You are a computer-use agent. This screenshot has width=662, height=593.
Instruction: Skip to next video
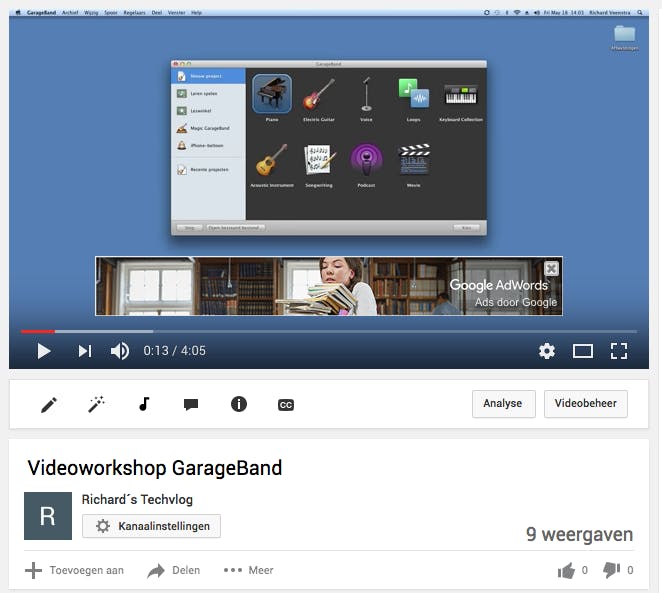point(85,351)
